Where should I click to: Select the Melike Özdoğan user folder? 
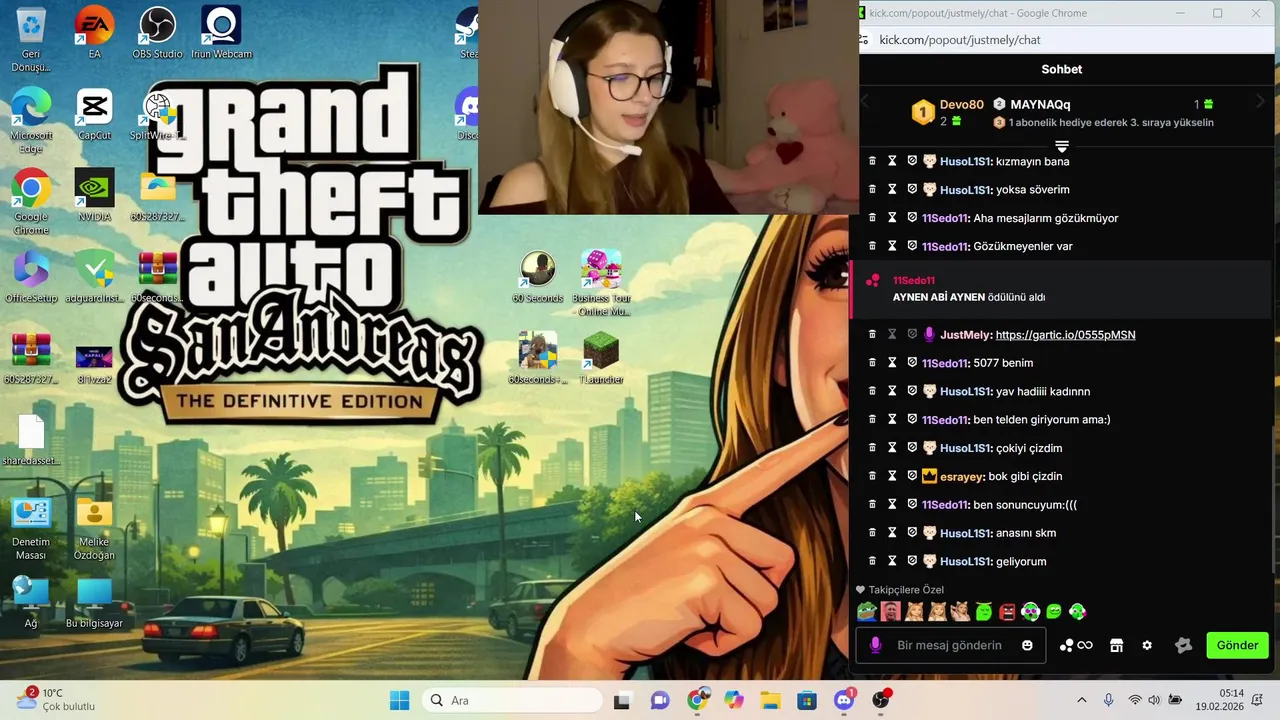click(94, 529)
